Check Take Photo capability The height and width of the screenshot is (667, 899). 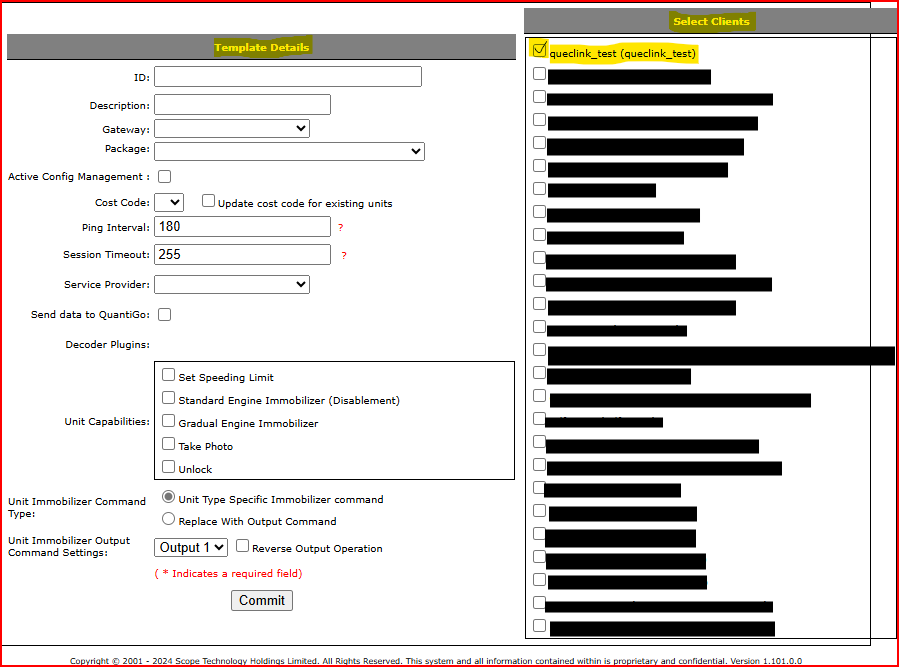pyautogui.click(x=169, y=444)
